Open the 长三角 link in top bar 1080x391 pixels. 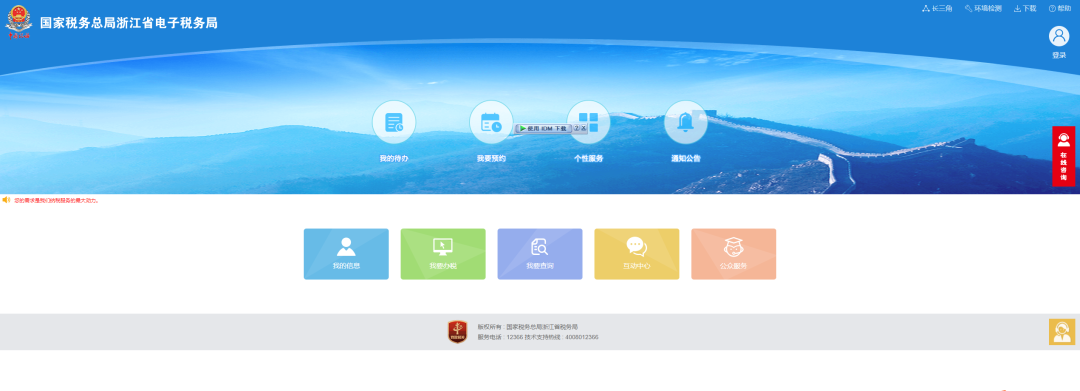click(x=937, y=8)
